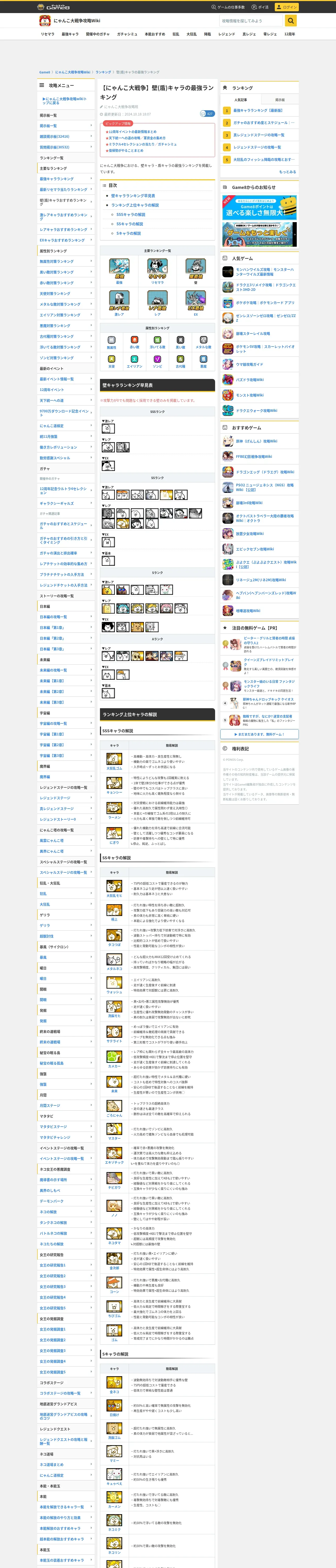The height and width of the screenshot is (1568, 336).
Task: Open the 赤い敵 attribute icon
Action: coord(135,340)
